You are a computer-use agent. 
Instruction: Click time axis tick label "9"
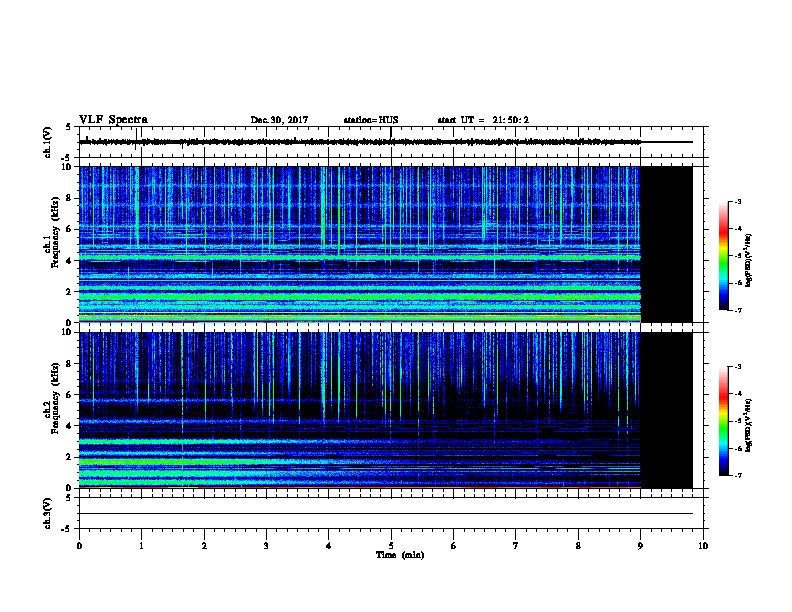[640, 546]
